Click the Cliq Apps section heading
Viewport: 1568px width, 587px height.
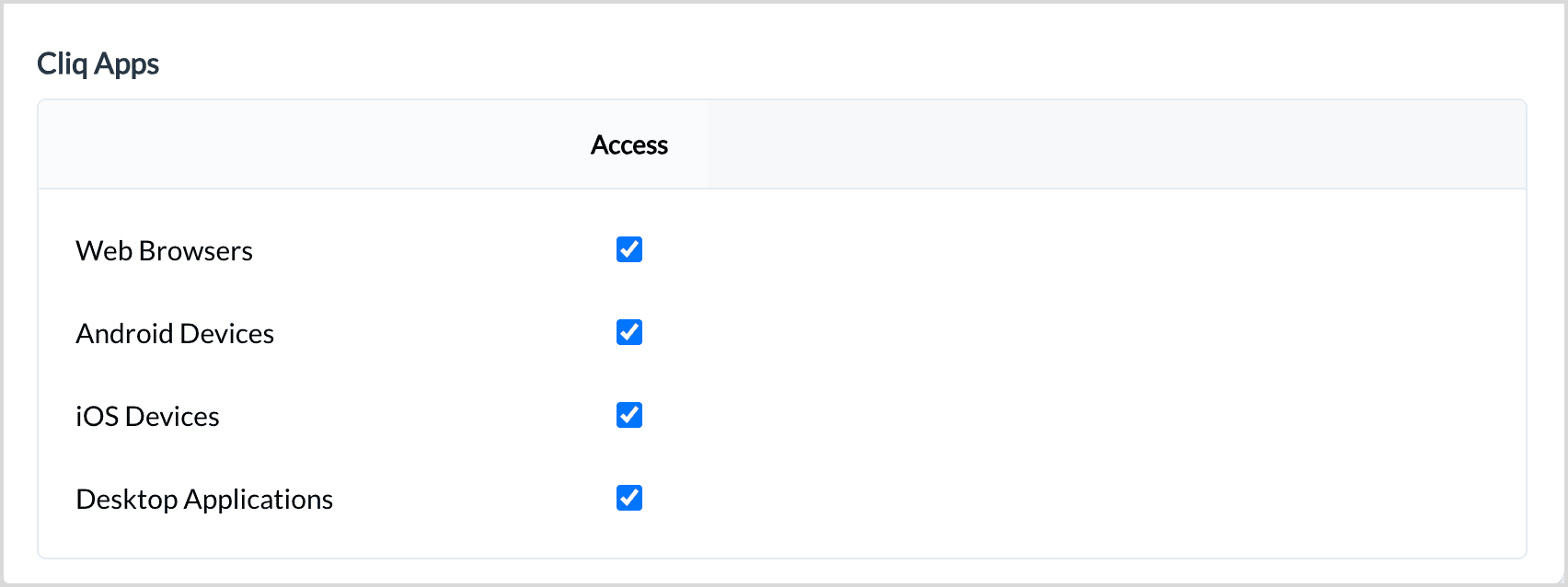pyautogui.click(x=98, y=63)
